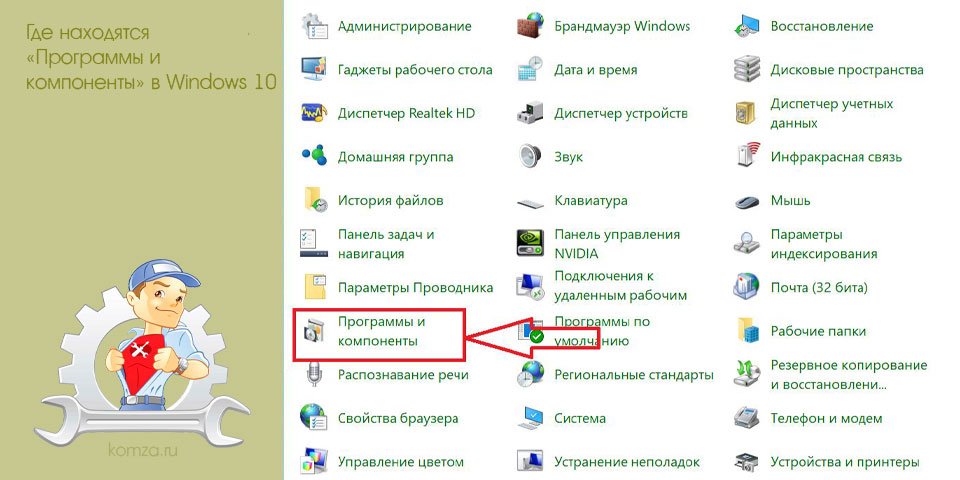The width and height of the screenshot is (960, 480).
Task: Open the Телефон и модем link
Action: coord(827,419)
